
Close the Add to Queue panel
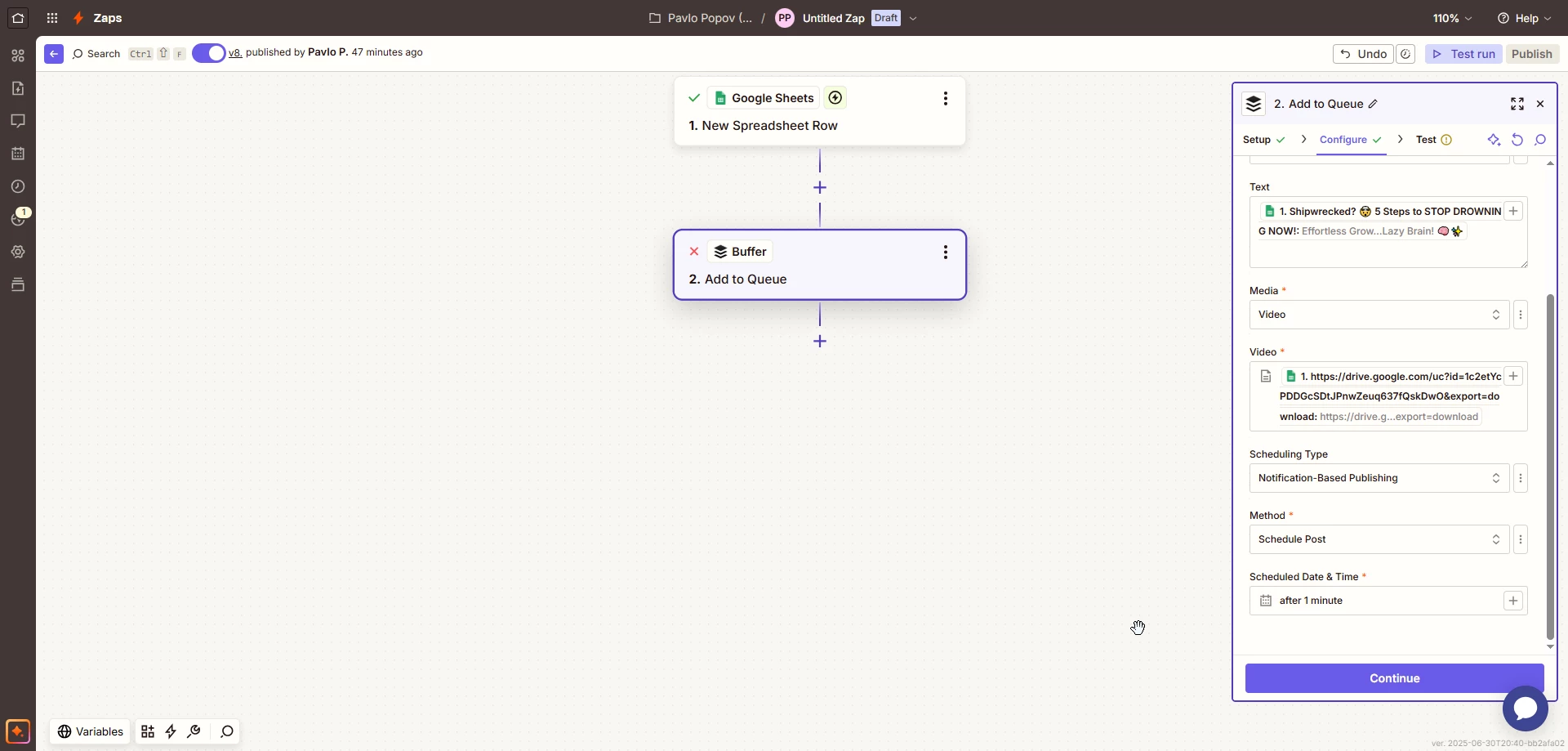coord(1540,104)
